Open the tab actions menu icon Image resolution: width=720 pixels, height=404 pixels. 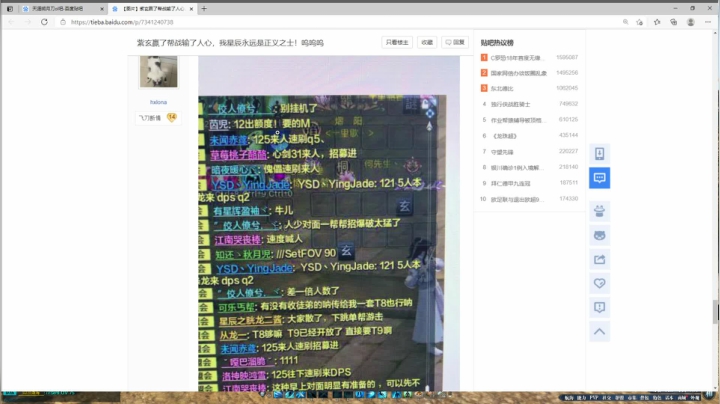10,9
